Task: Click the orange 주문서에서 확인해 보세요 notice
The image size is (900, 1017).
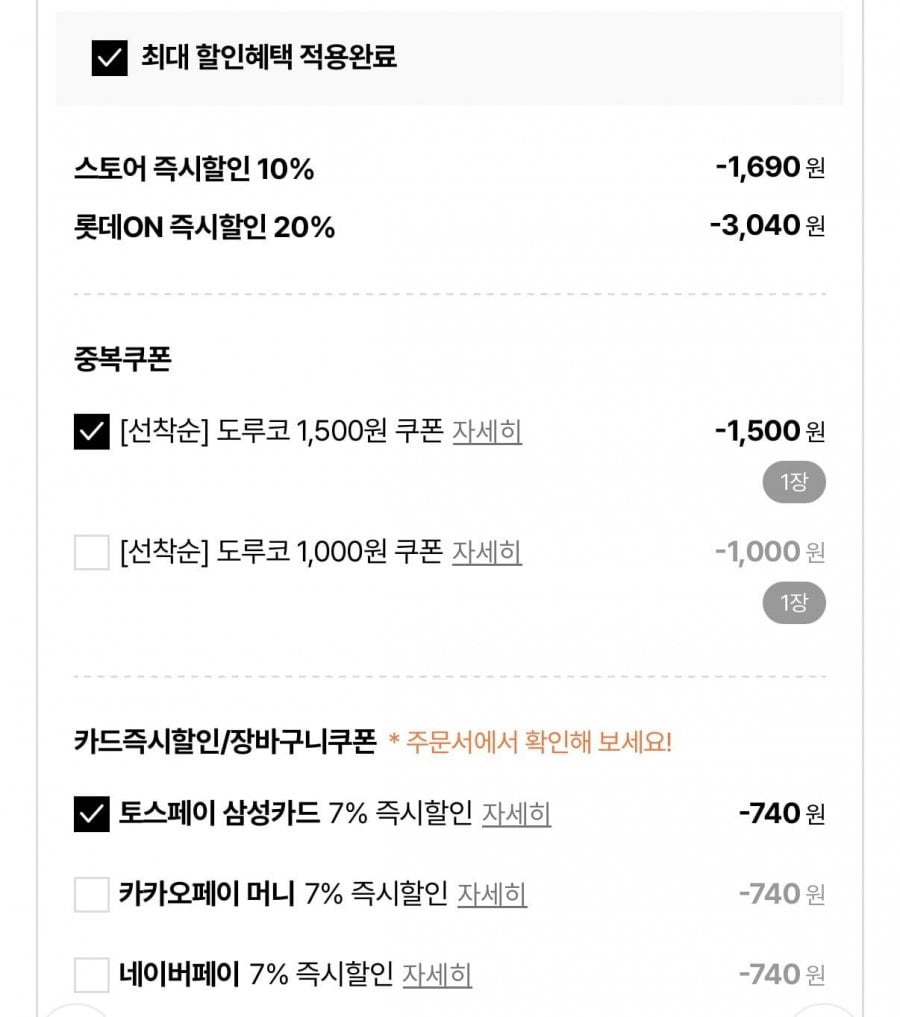Action: (x=530, y=742)
